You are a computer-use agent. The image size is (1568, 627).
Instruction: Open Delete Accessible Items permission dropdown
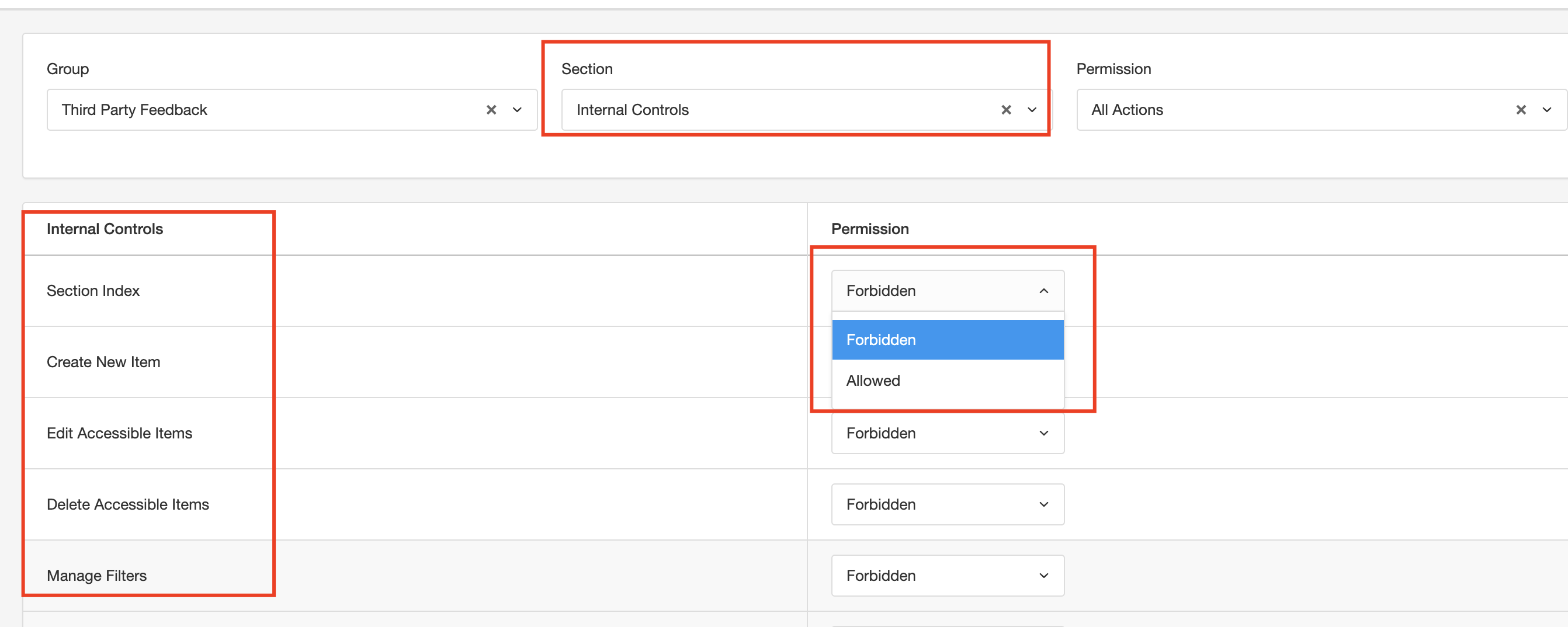click(x=948, y=504)
